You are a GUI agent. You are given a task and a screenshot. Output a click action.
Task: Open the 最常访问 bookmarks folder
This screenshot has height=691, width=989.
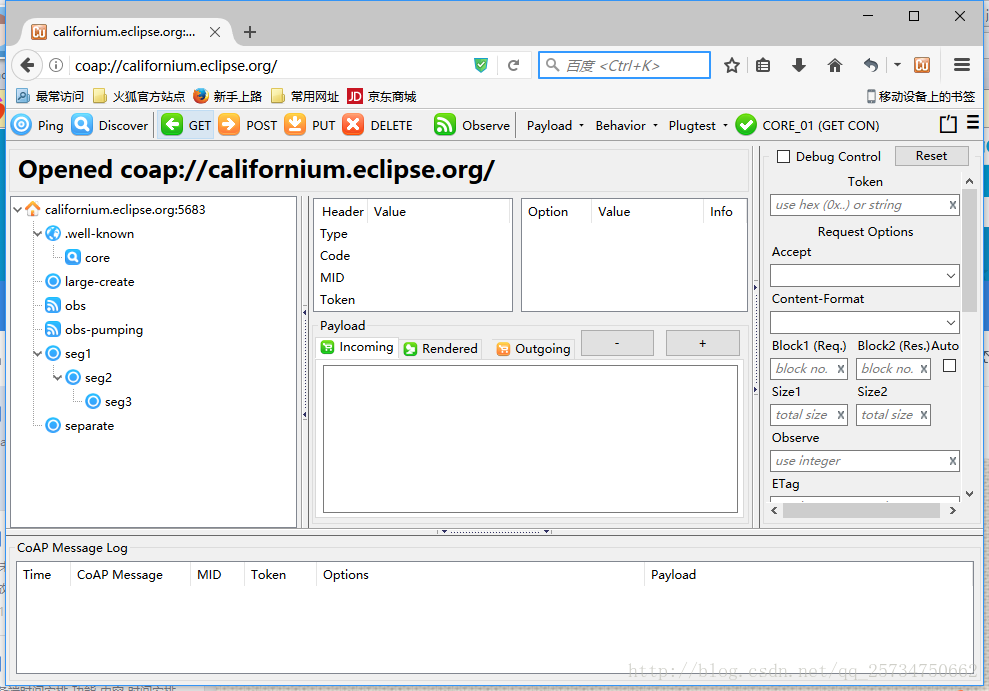50,96
